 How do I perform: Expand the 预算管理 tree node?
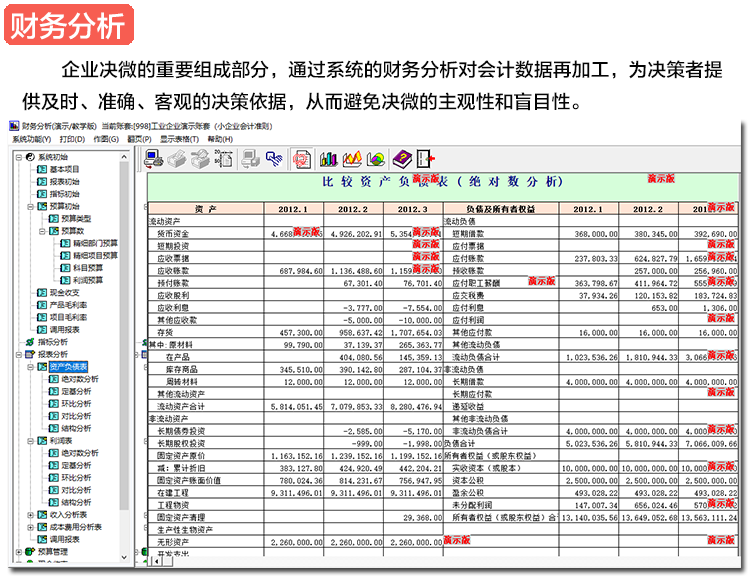coord(18,551)
